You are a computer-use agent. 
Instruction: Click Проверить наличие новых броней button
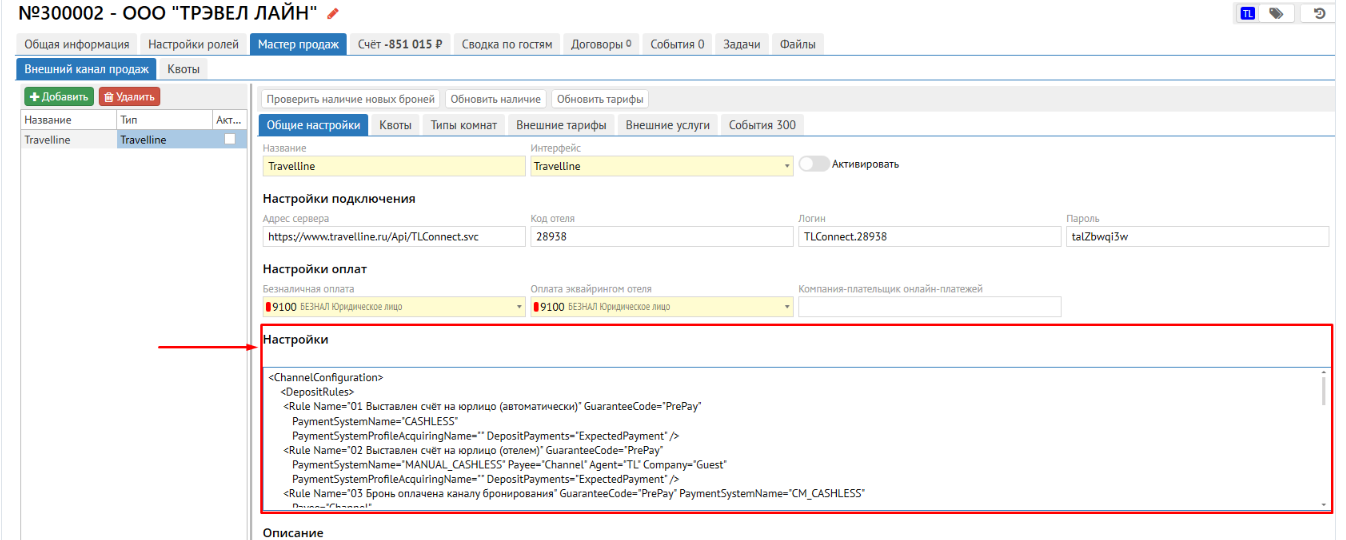(350, 99)
